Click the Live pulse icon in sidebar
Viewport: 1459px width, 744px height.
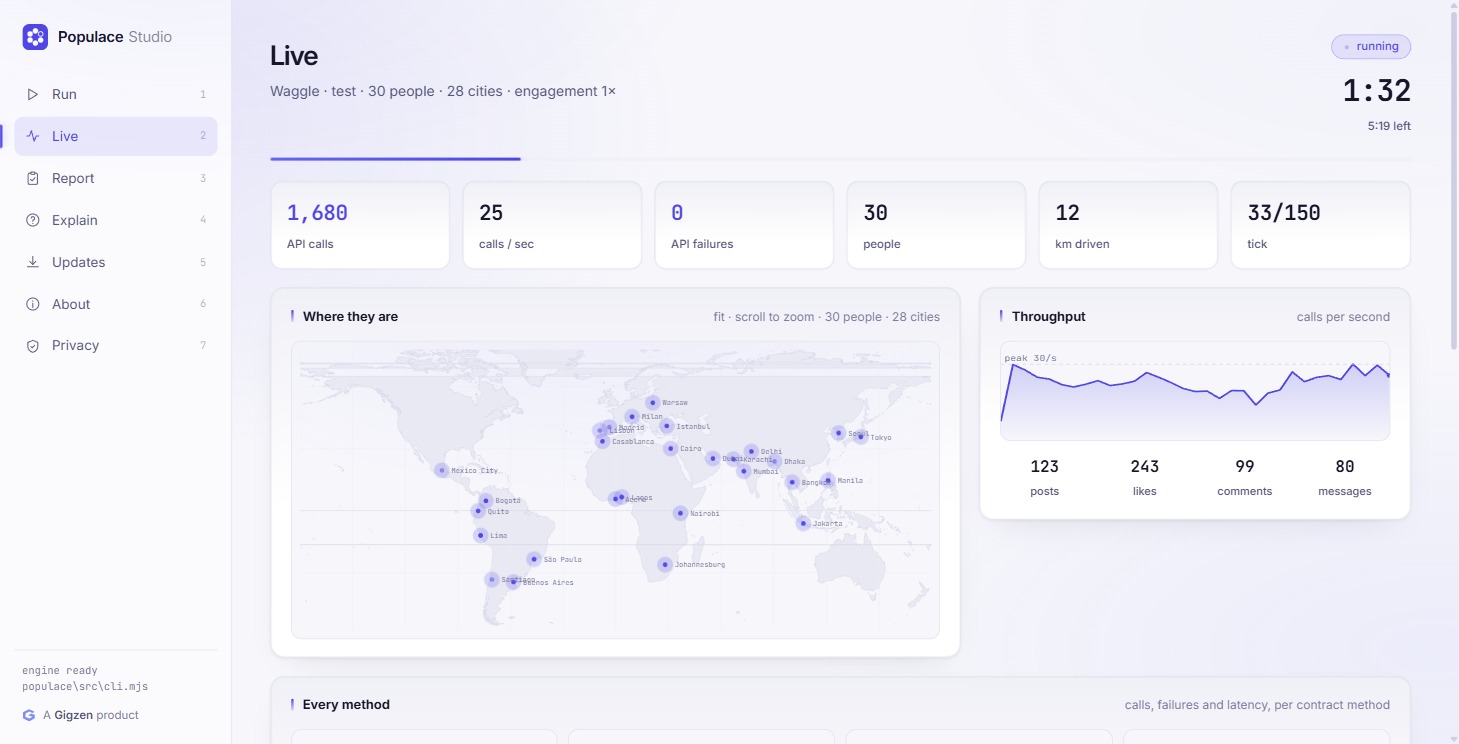pyautogui.click(x=33, y=136)
